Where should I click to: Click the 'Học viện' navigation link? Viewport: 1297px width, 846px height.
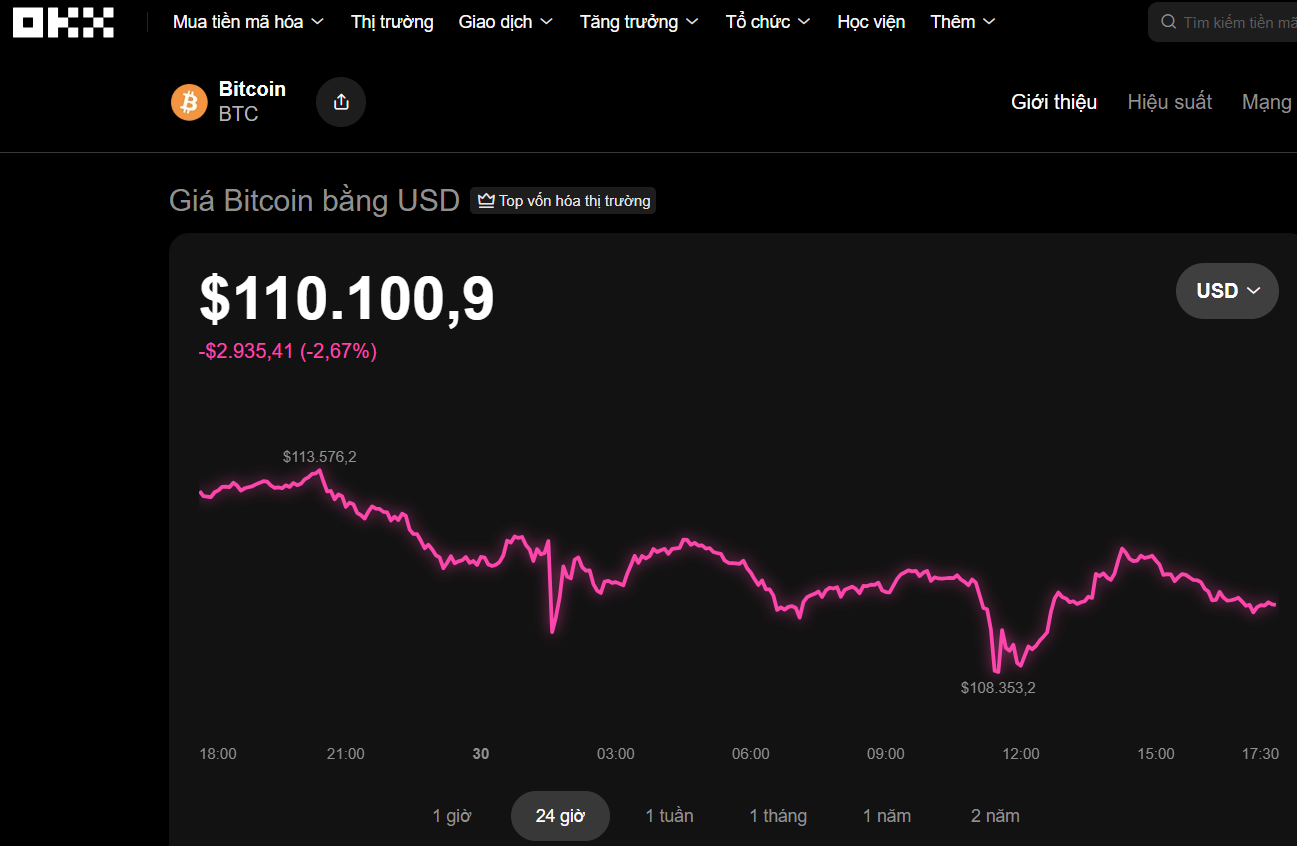(870, 21)
